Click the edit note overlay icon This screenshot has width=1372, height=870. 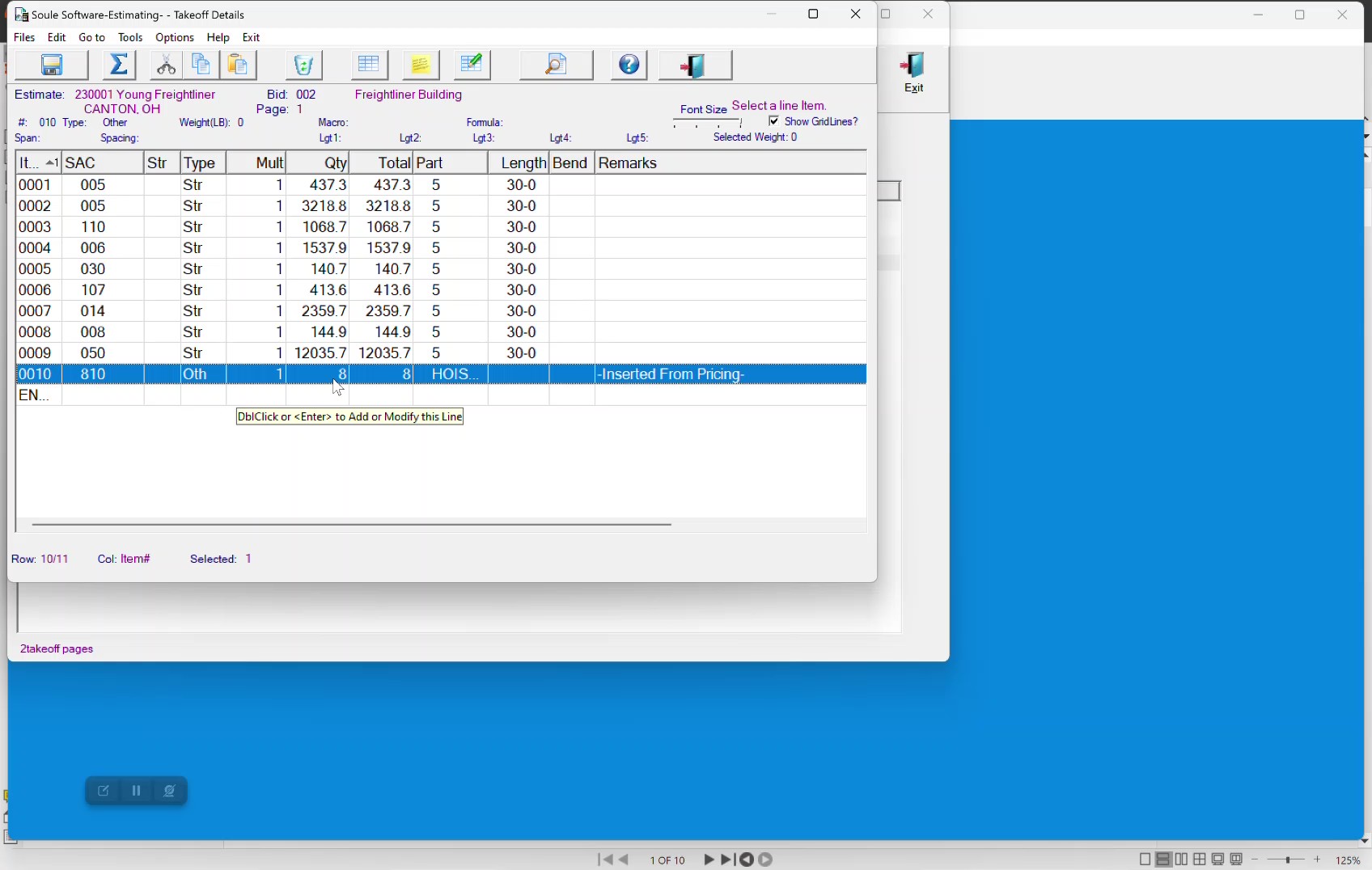click(104, 792)
